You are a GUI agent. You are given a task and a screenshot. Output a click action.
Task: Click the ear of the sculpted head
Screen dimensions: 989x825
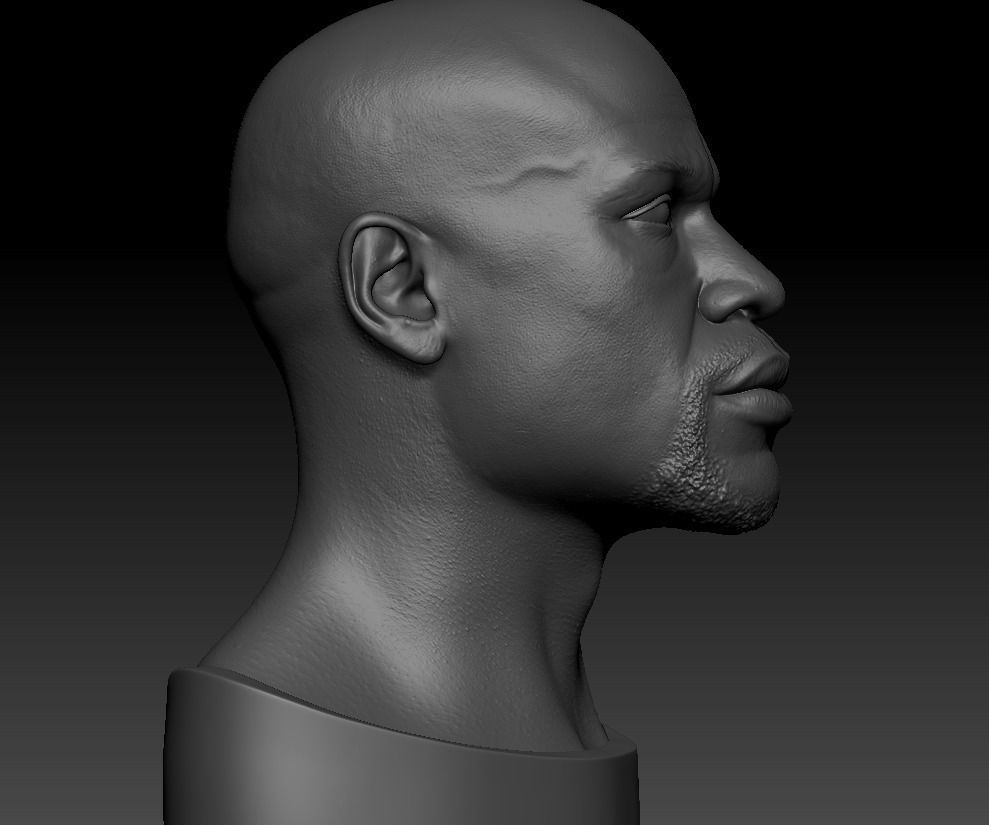(392, 288)
